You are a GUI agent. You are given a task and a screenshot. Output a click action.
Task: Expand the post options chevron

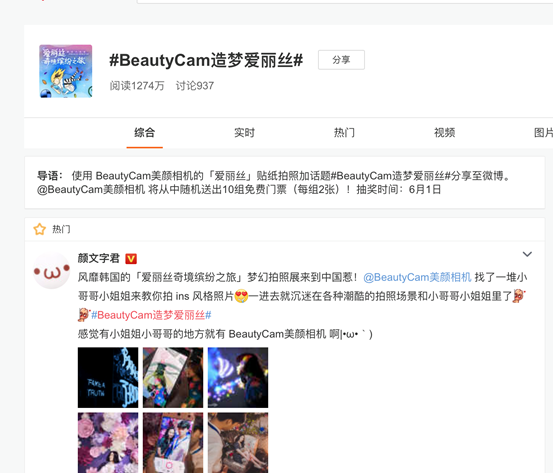click(x=527, y=254)
